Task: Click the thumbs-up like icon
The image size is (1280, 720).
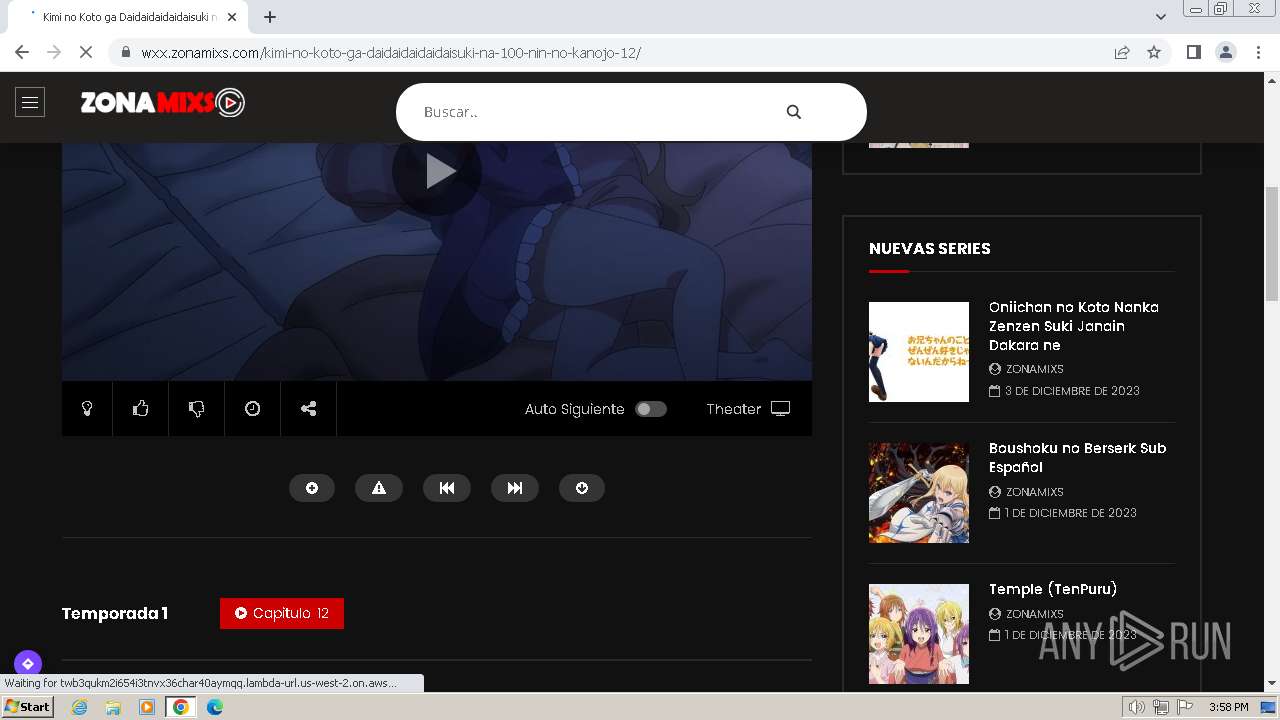Action: 141,408
